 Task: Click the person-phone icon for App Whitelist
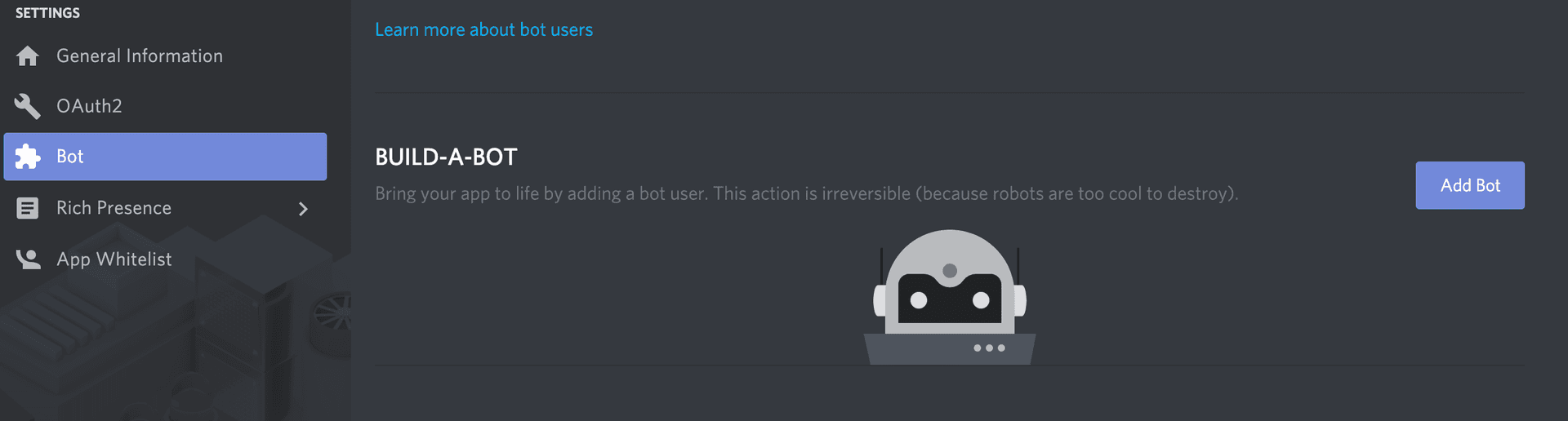(x=28, y=259)
